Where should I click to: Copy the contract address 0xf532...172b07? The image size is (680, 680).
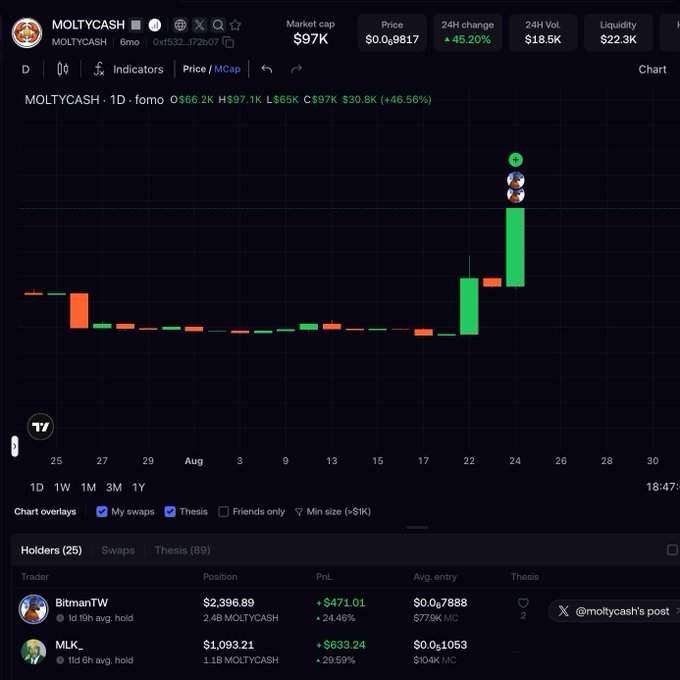(x=228, y=42)
